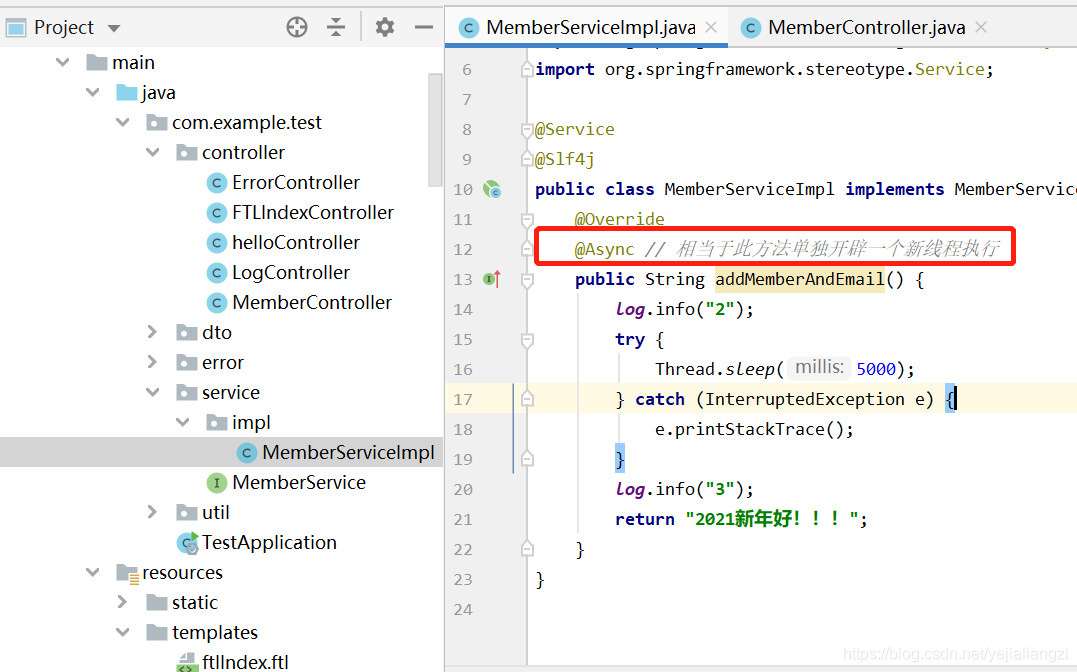
Task: Toggle try block folding at line 15
Action: [x=527, y=339]
